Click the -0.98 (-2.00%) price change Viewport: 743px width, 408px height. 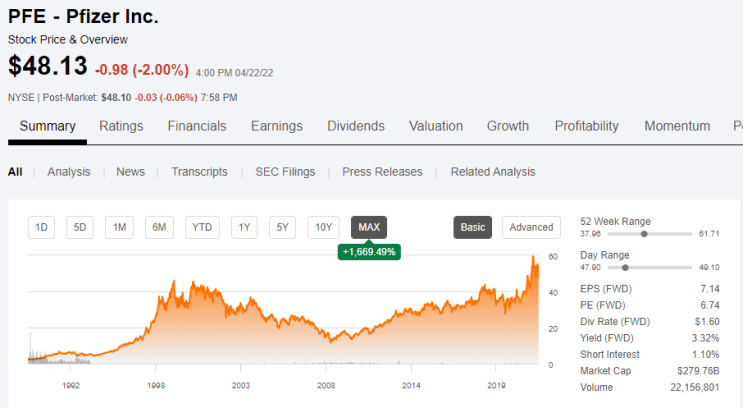(142, 70)
